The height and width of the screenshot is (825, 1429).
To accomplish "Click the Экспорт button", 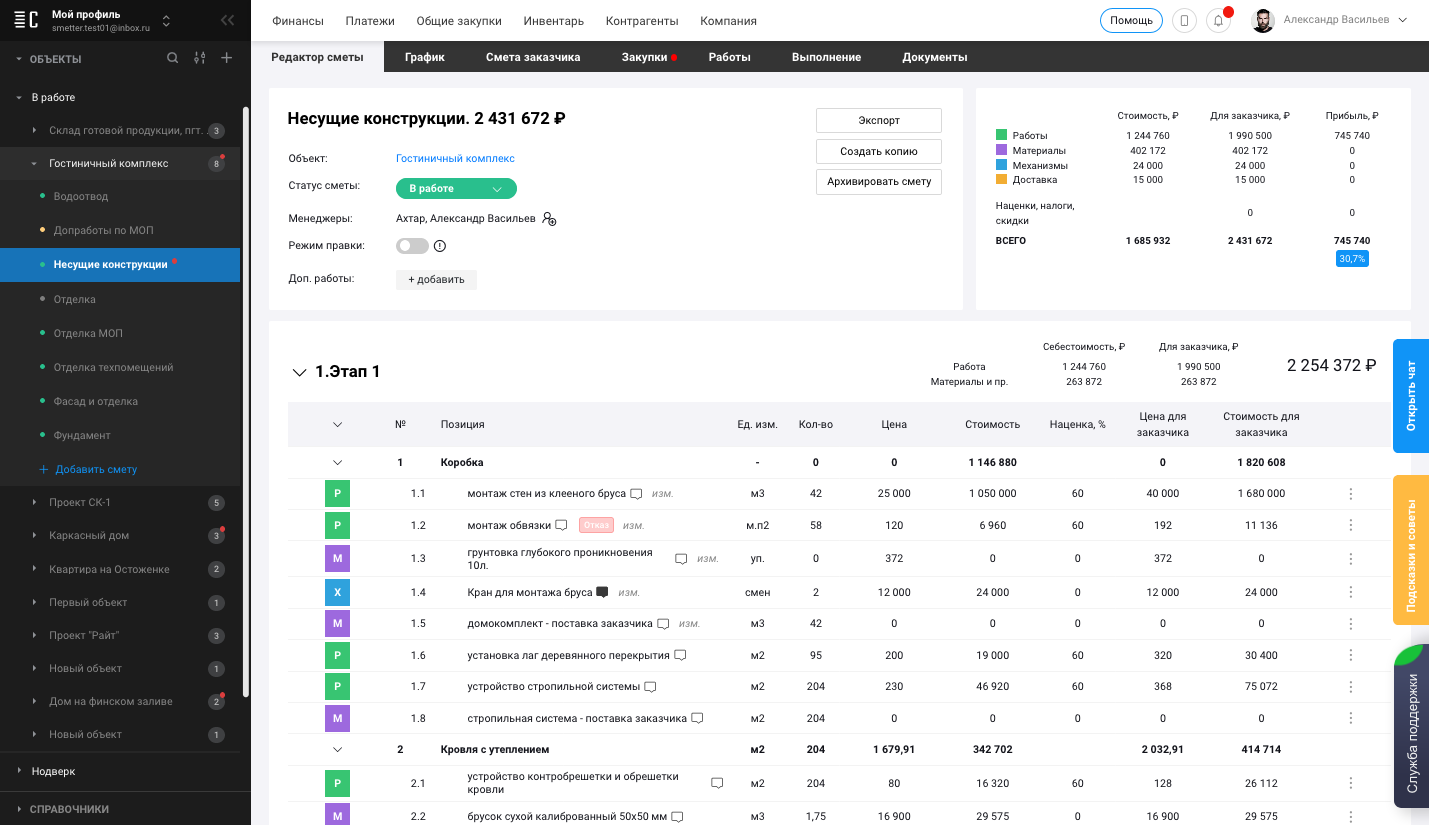I will 878,120.
